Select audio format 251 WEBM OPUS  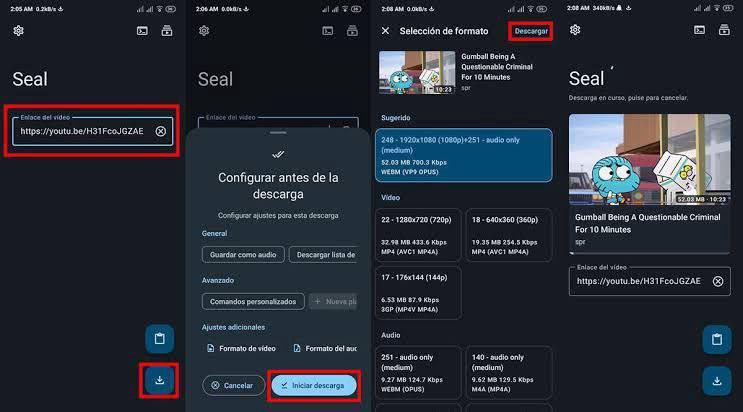[x=418, y=373]
